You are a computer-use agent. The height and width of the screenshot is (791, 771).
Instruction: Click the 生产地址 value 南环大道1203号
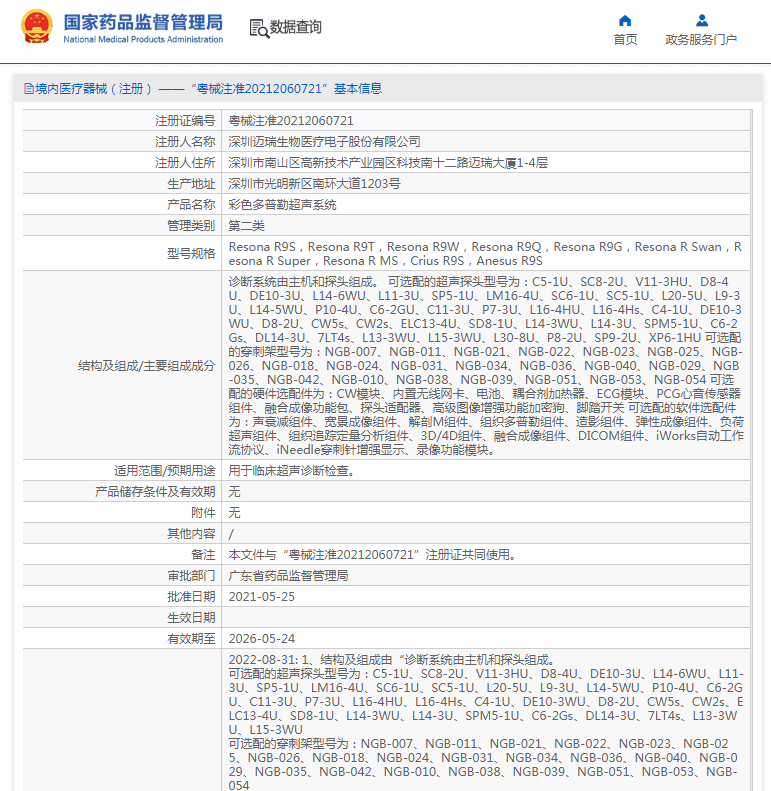point(314,183)
